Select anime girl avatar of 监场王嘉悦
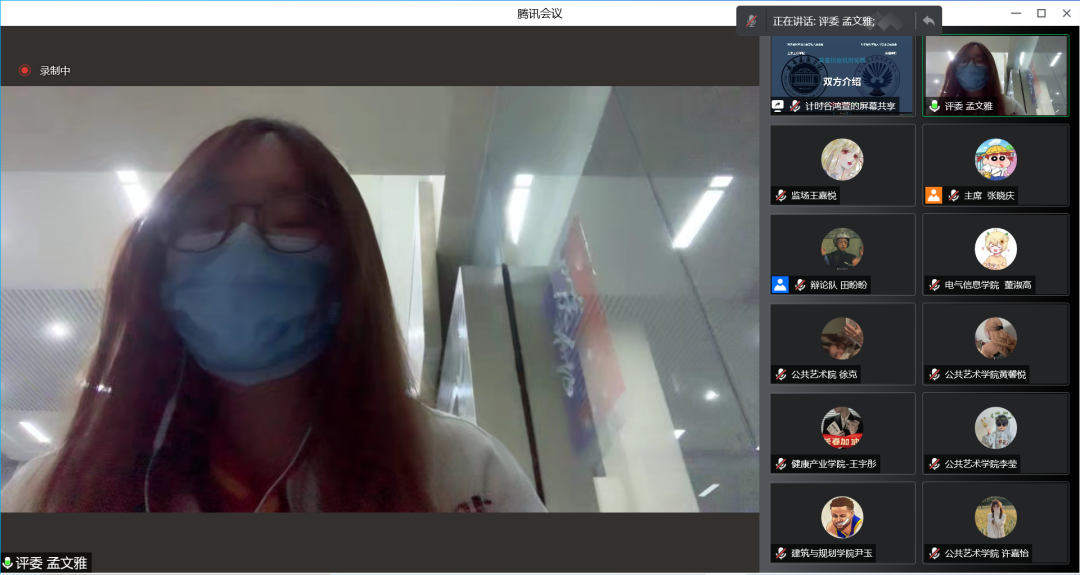1080x575 pixels. (x=842, y=159)
